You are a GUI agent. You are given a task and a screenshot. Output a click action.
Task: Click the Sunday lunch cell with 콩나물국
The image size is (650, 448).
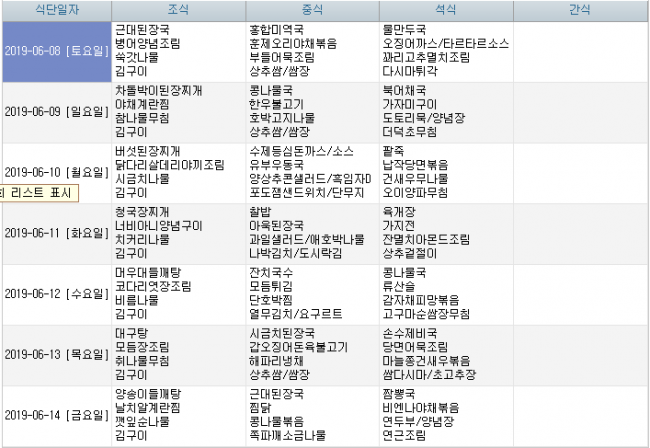pos(311,112)
